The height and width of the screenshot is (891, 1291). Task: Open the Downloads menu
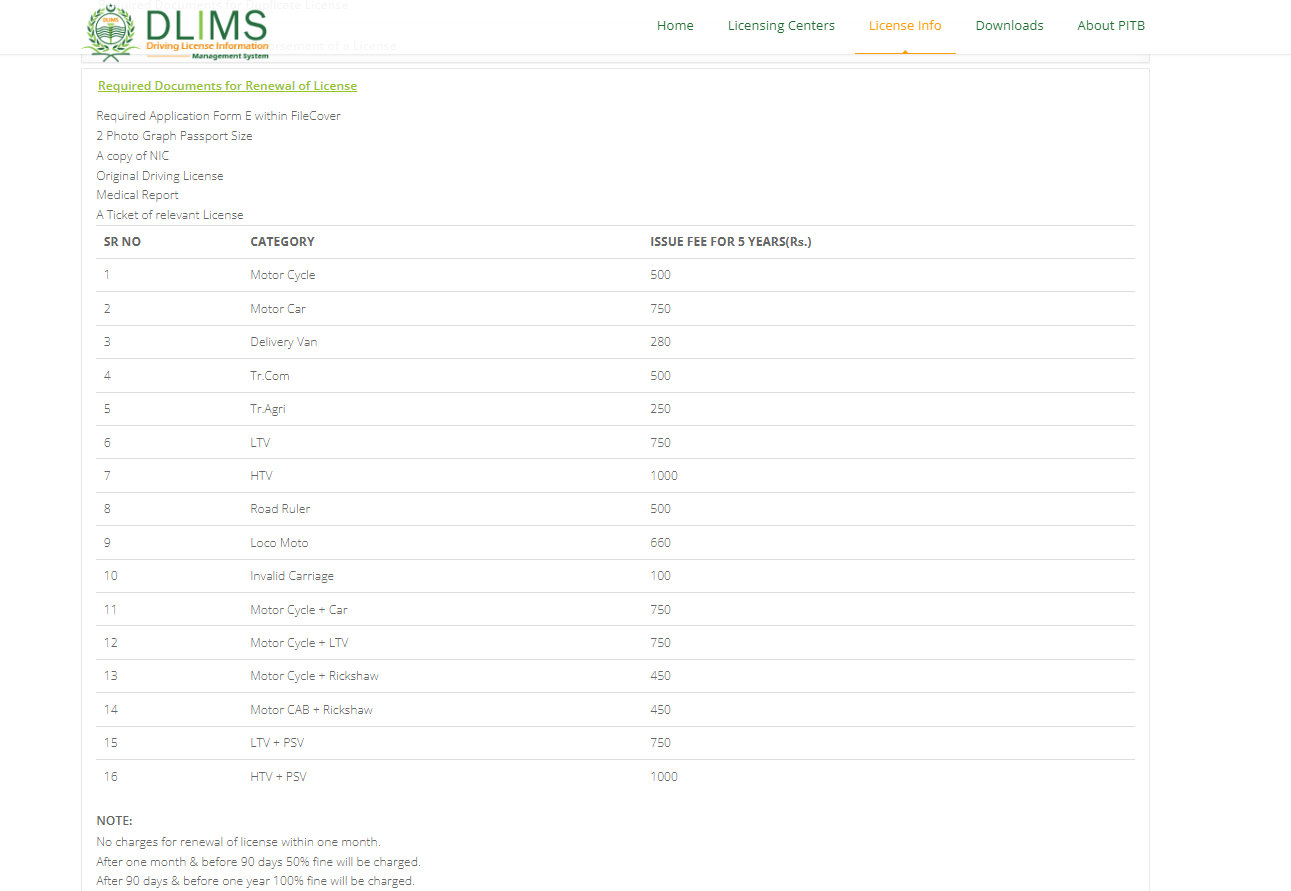pos(1009,26)
